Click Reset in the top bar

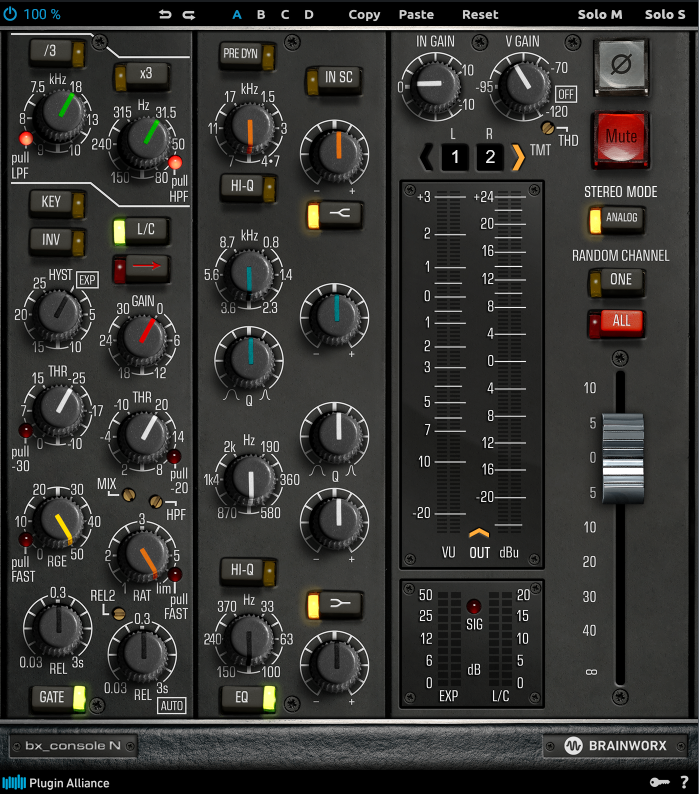tap(480, 15)
